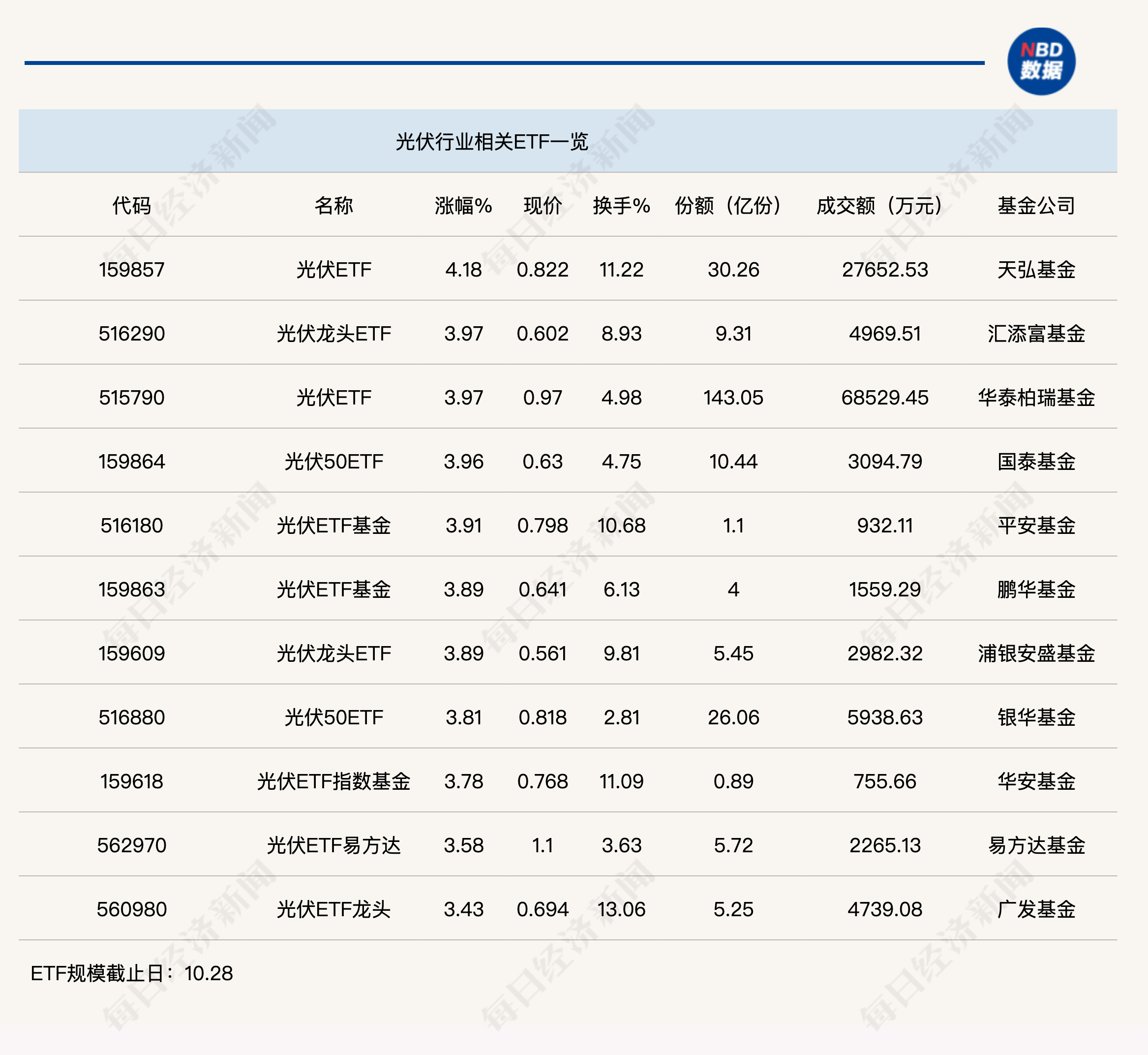This screenshot has height=1055, width=1148.
Task: Click 华泰柏瑞基金 company name
Action: coord(1036,397)
